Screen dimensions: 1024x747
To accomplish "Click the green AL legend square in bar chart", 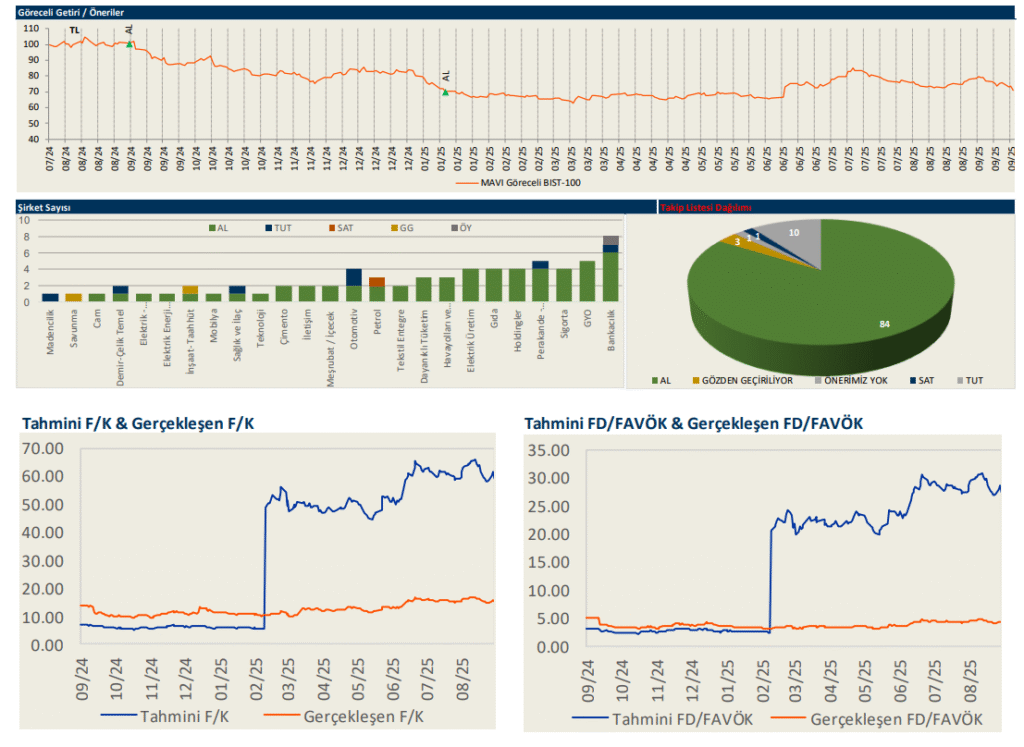I will click(x=212, y=228).
